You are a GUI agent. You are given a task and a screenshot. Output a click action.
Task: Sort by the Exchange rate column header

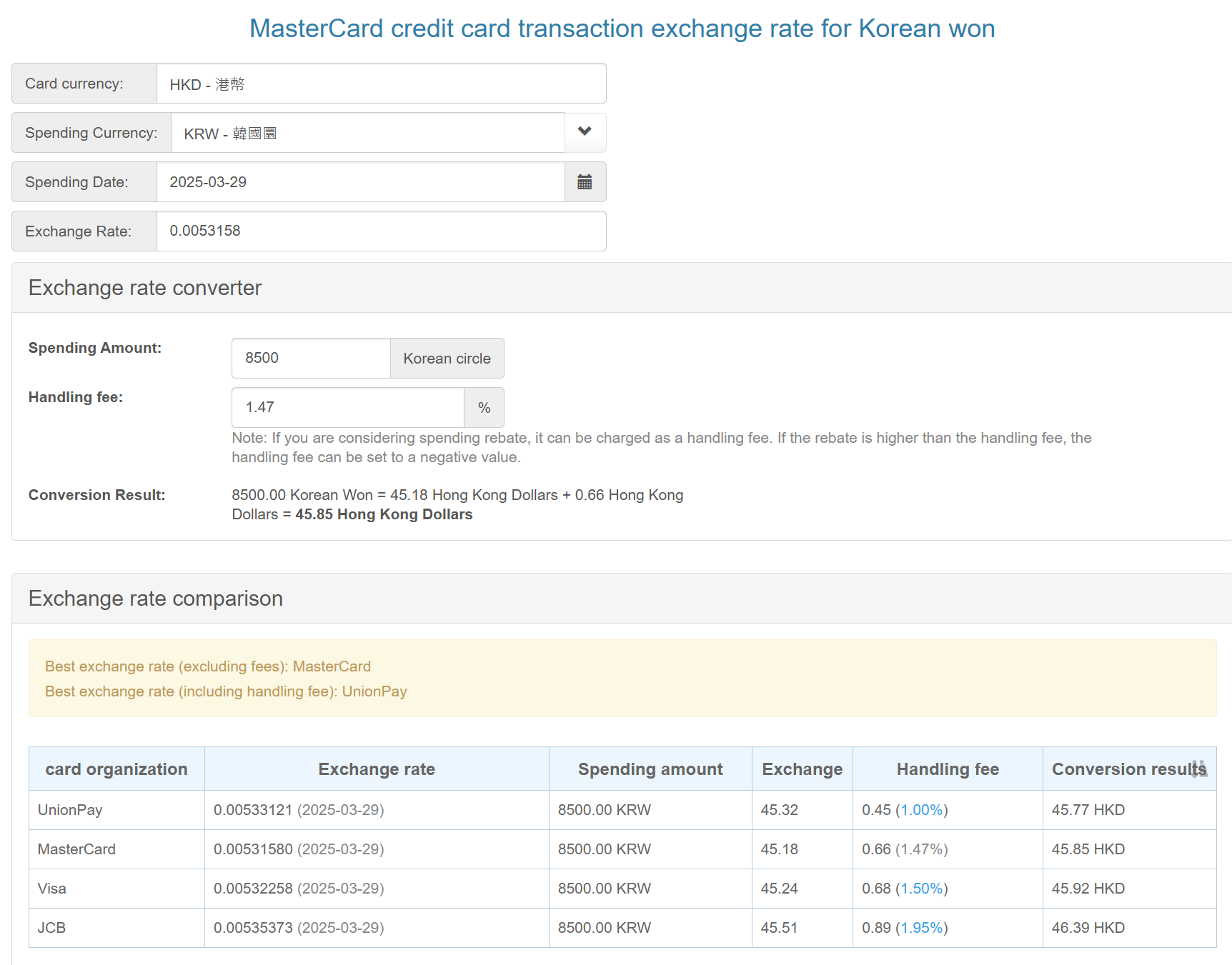pos(377,769)
